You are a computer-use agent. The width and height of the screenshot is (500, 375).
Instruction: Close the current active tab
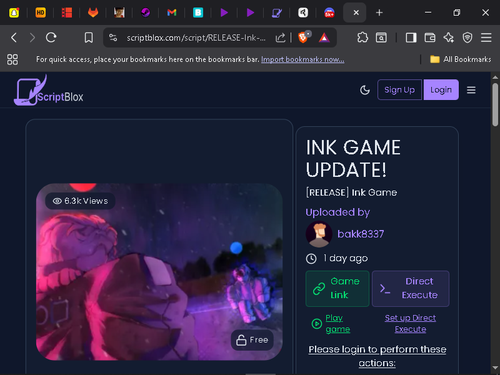(x=356, y=13)
